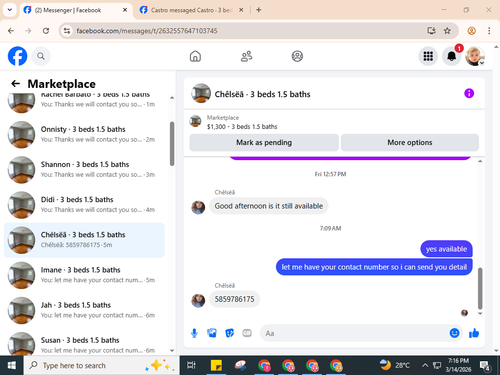Send a thumbs up like

tap(474, 333)
